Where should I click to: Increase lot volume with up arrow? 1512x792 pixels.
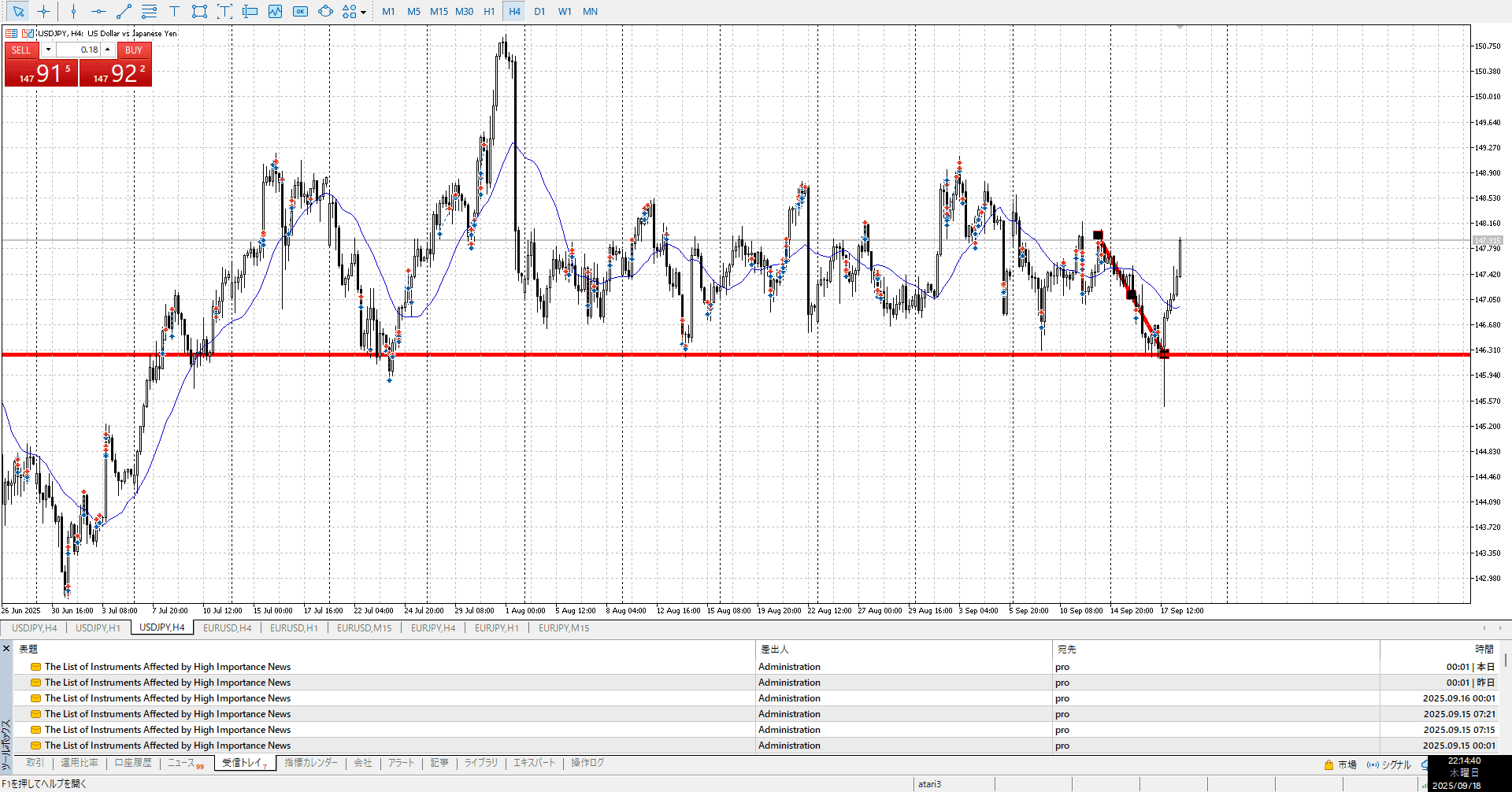(x=108, y=50)
